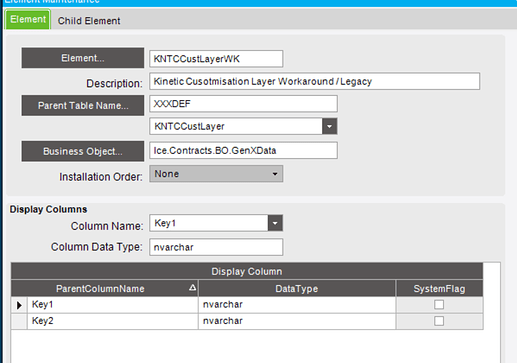Click the Parent Table Name... button
Image resolution: width=517 pixels, height=363 pixels.
pos(83,106)
